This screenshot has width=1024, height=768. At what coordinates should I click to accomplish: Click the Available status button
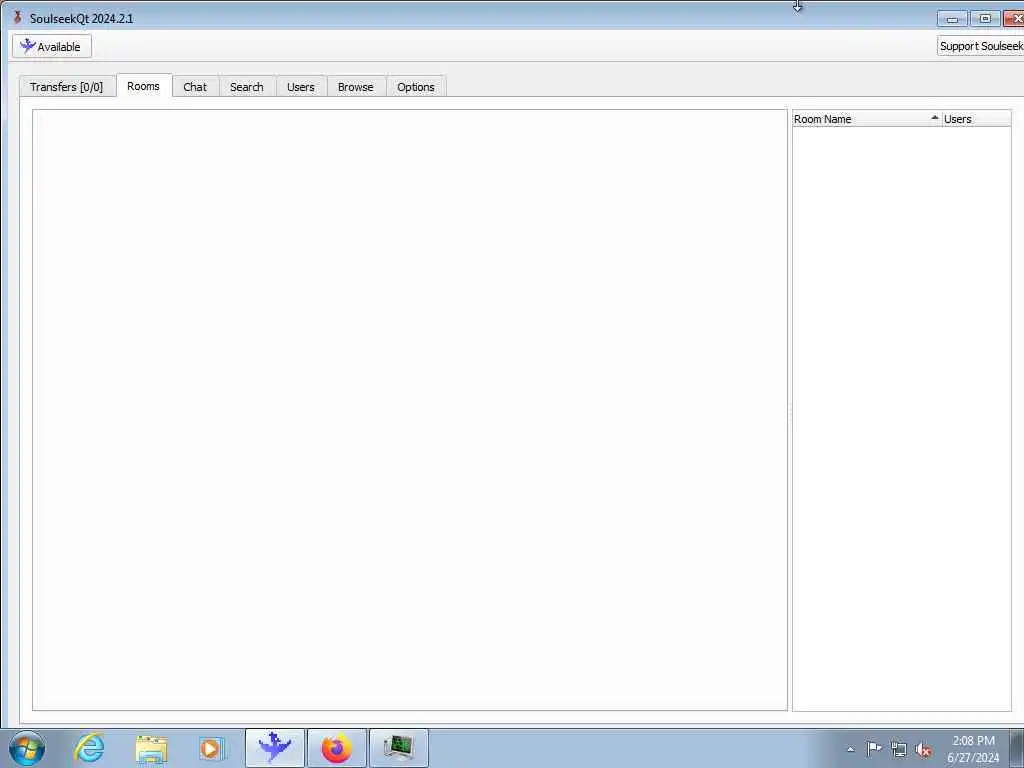tap(52, 46)
